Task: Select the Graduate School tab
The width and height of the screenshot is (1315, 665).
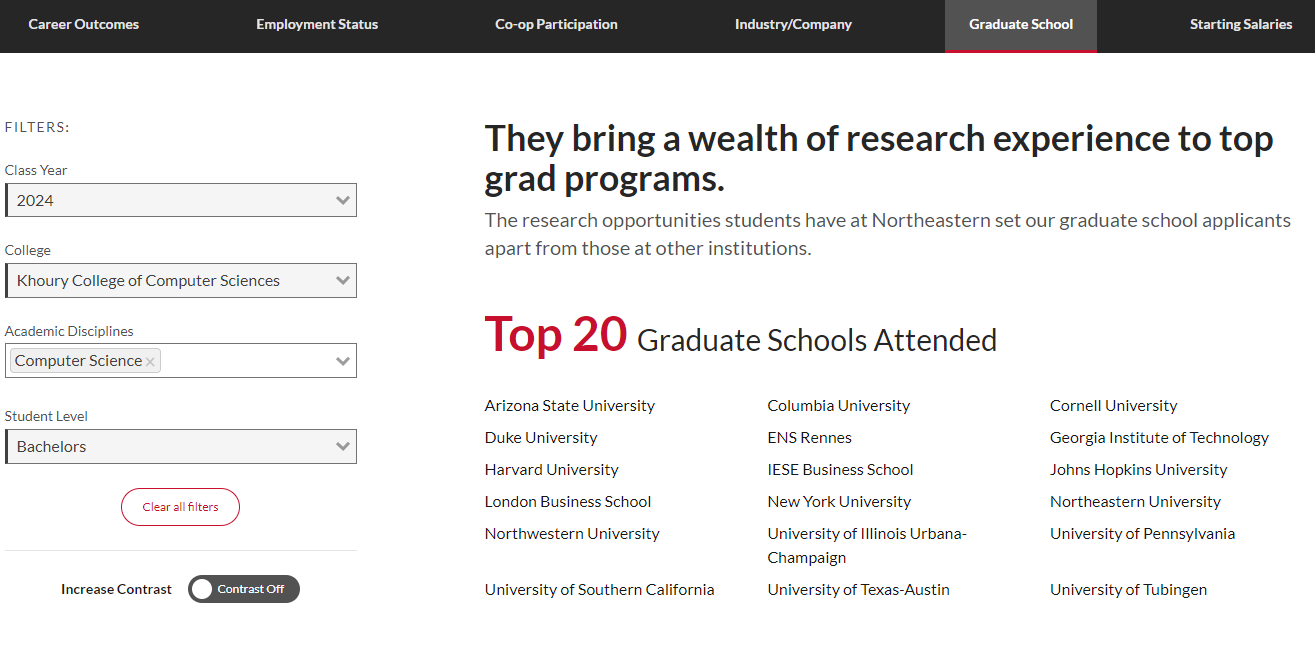Action: coord(1021,25)
